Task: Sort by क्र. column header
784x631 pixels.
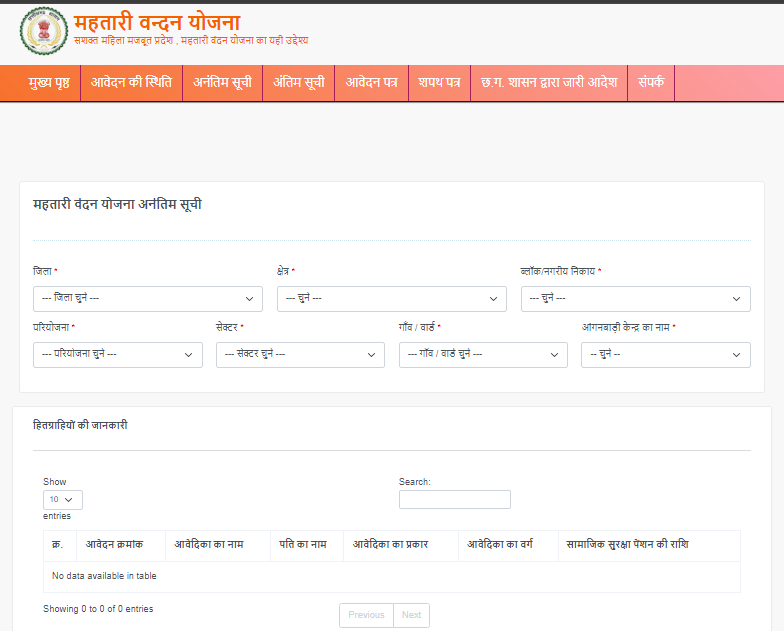Action: pos(60,546)
